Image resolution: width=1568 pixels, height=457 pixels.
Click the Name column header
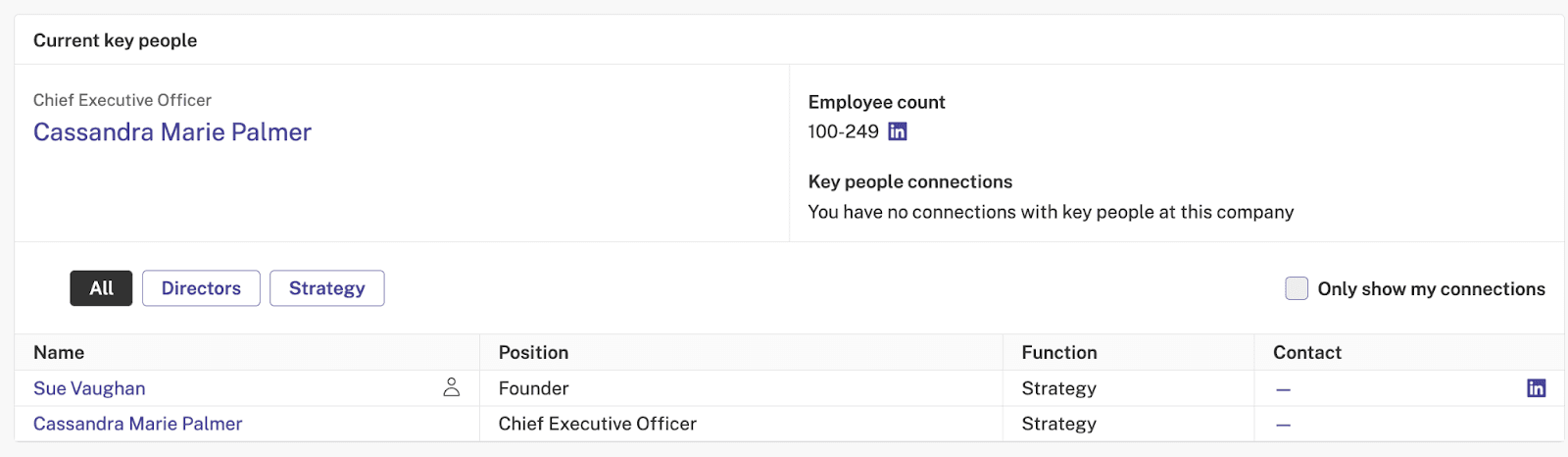(x=59, y=352)
